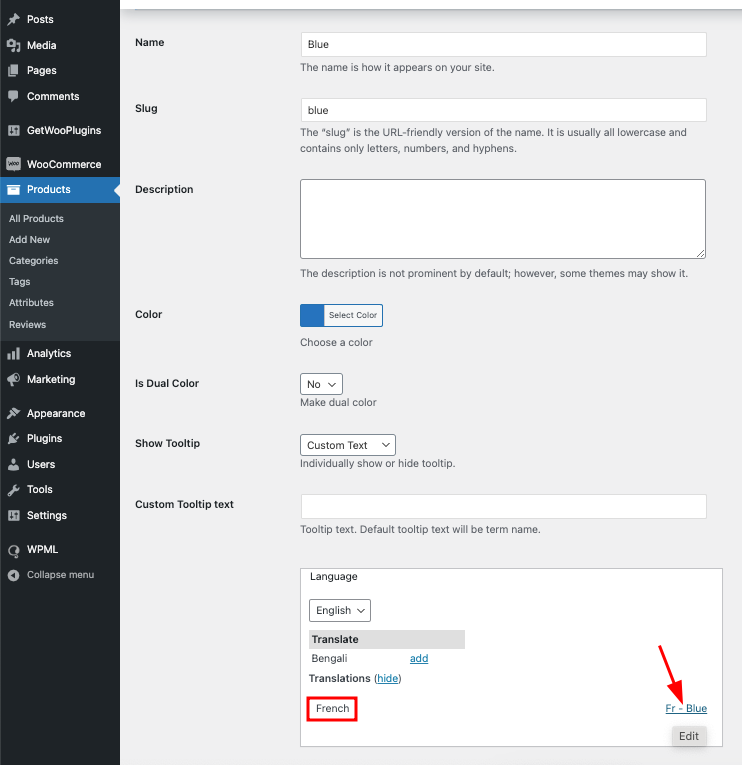Open the Marketing menu
Image resolution: width=742 pixels, height=765 pixels.
pos(51,380)
